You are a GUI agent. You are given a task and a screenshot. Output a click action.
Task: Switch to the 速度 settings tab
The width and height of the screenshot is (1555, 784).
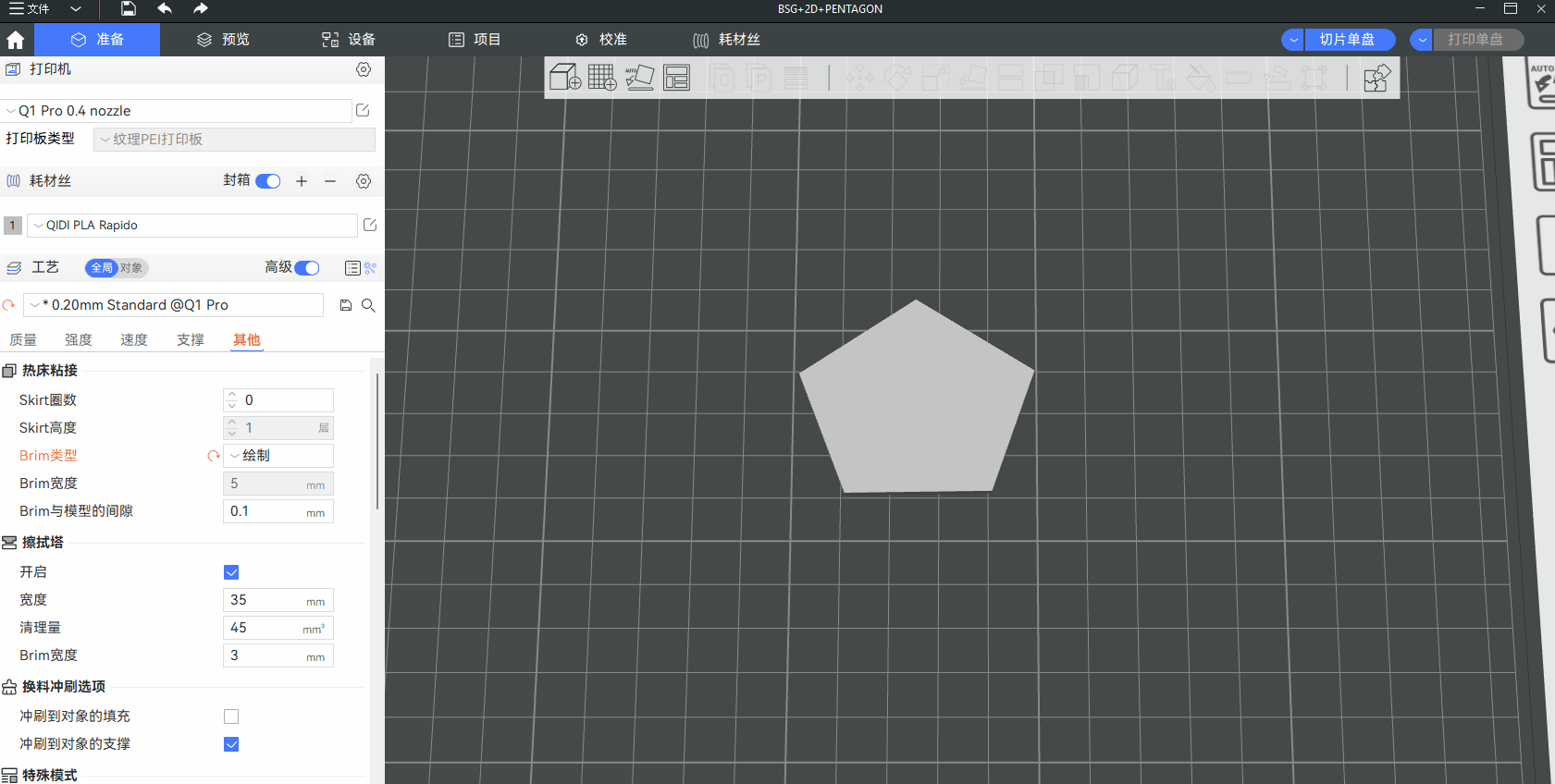(x=134, y=340)
